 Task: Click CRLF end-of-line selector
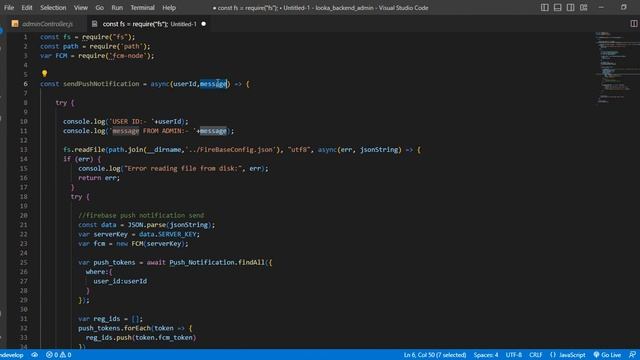(x=536, y=355)
